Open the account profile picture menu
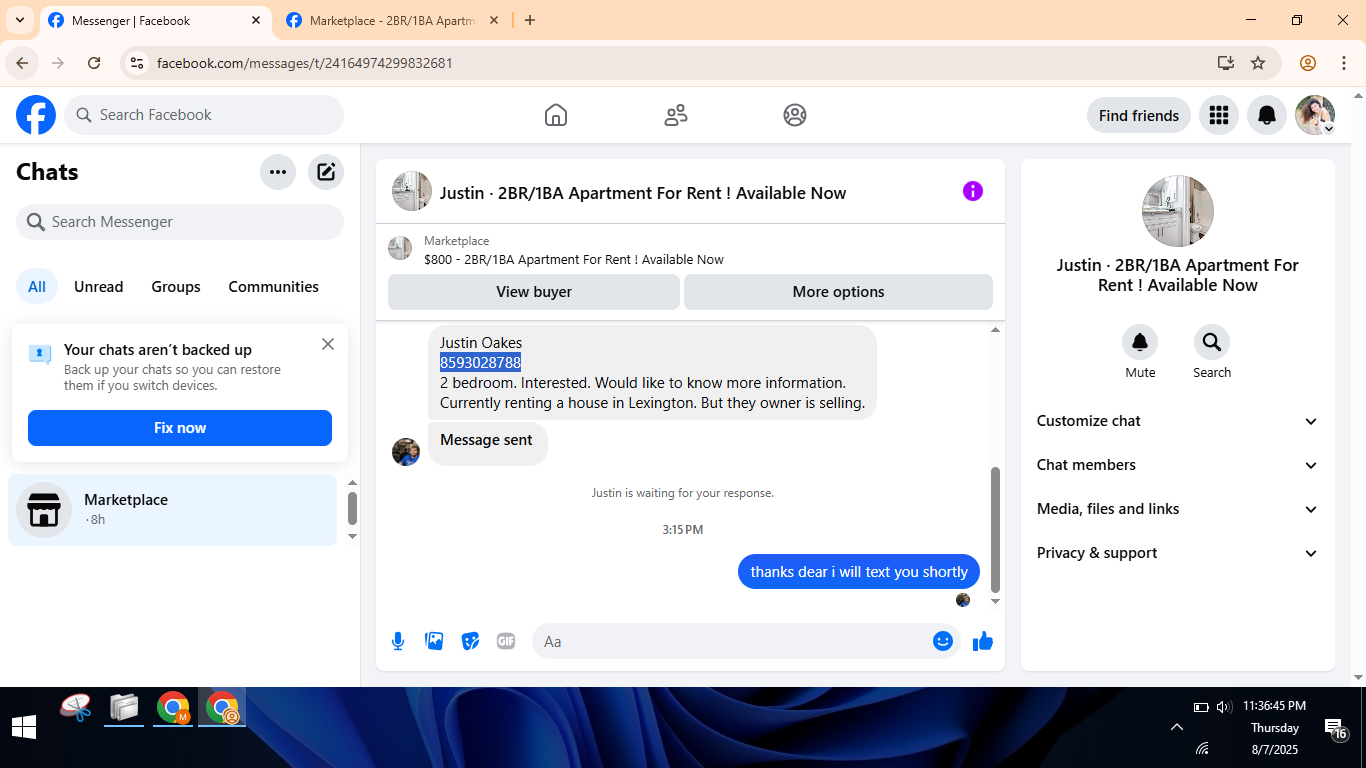Image resolution: width=1366 pixels, height=768 pixels. pos(1315,115)
